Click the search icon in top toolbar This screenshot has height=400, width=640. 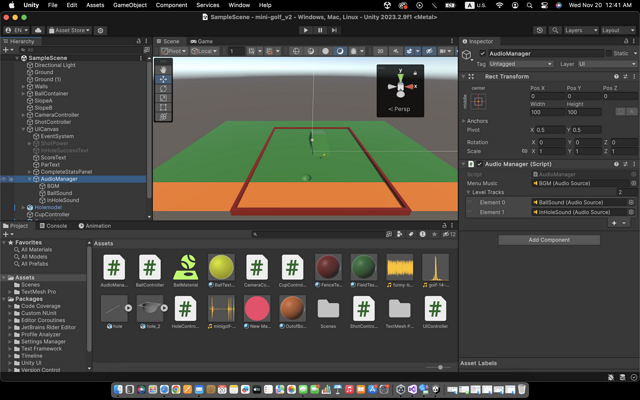[555, 30]
